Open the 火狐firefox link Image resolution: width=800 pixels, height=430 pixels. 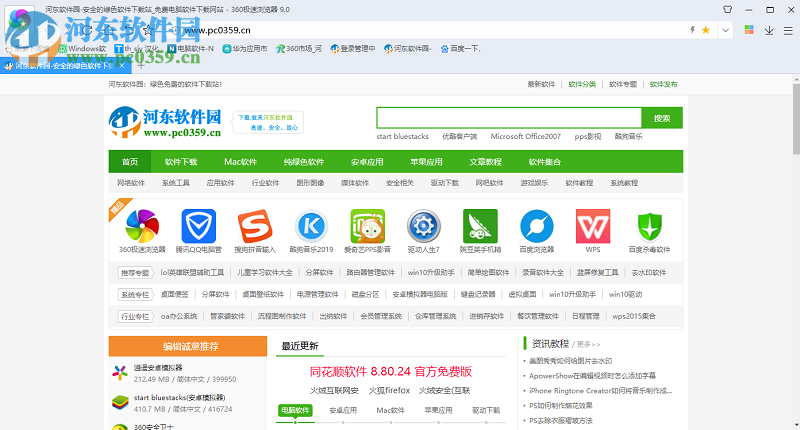[389, 391]
